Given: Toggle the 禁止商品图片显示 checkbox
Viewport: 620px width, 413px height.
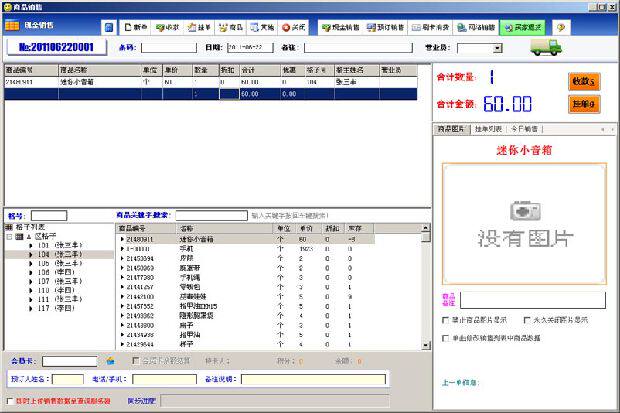Looking at the screenshot, I should (445, 320).
